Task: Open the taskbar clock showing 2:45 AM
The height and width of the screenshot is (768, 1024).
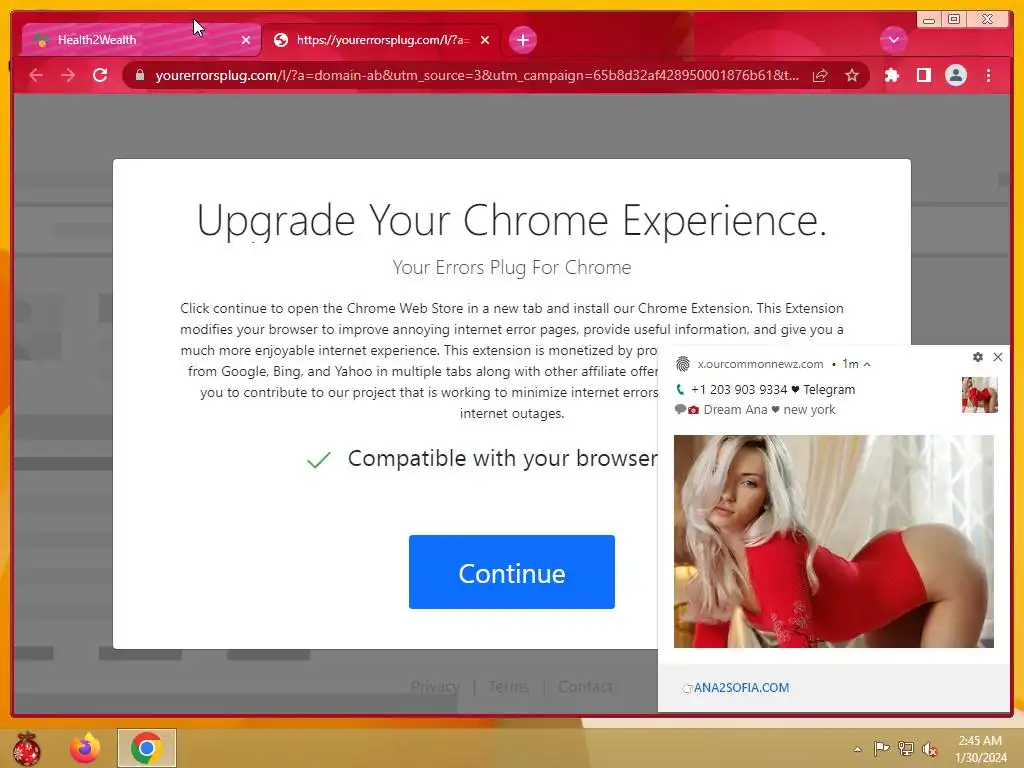Action: coord(980,749)
